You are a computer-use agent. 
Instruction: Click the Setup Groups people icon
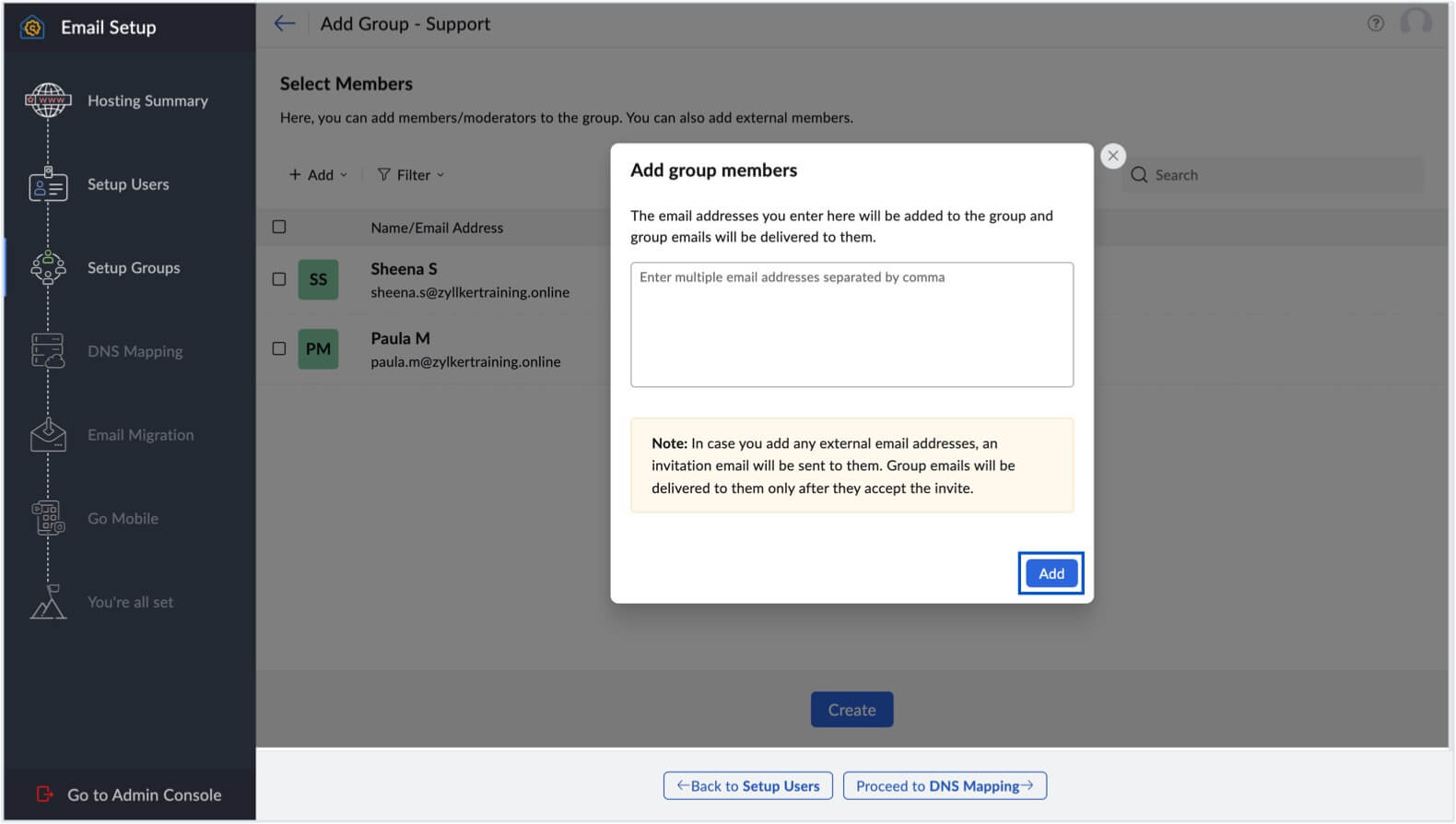[x=48, y=268]
